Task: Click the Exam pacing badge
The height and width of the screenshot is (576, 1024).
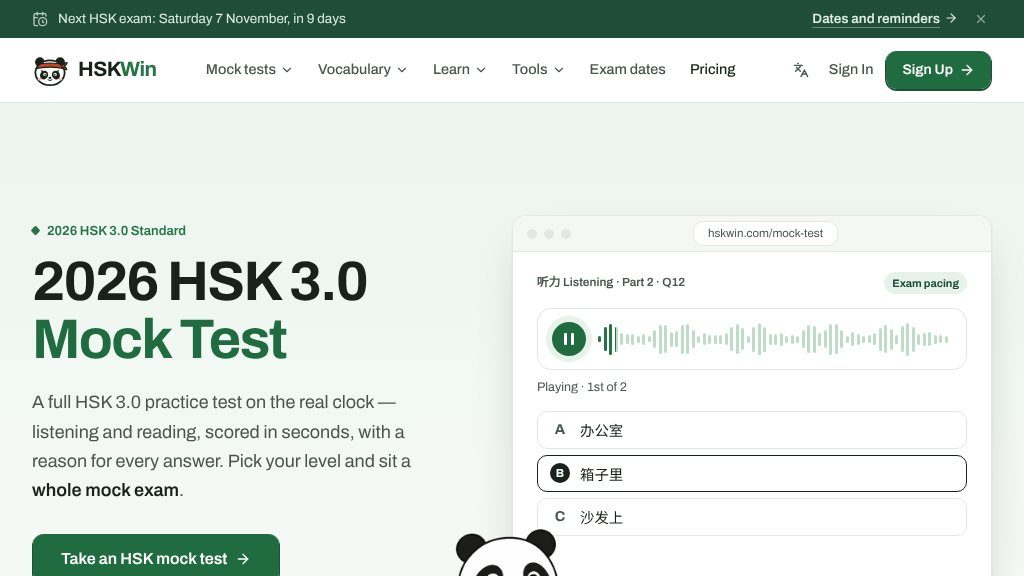Action: click(925, 283)
